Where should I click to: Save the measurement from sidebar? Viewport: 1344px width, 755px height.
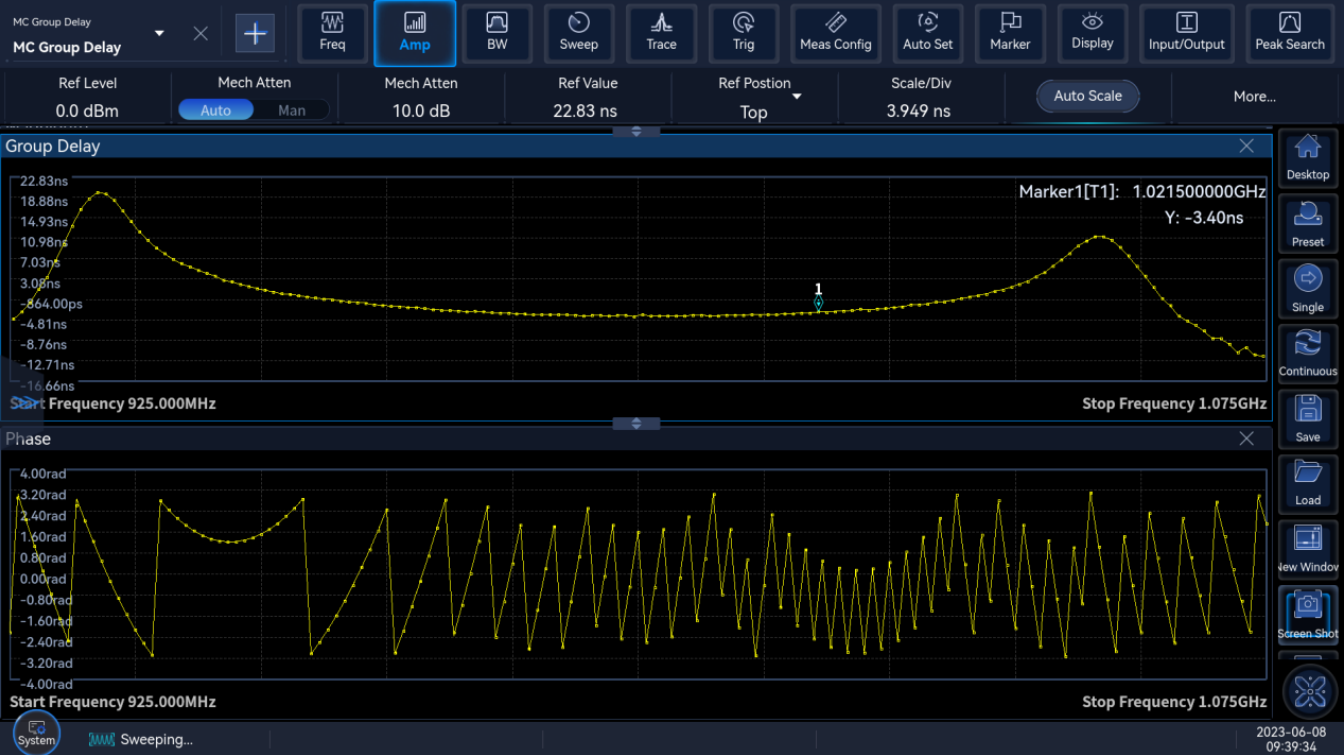point(1308,418)
